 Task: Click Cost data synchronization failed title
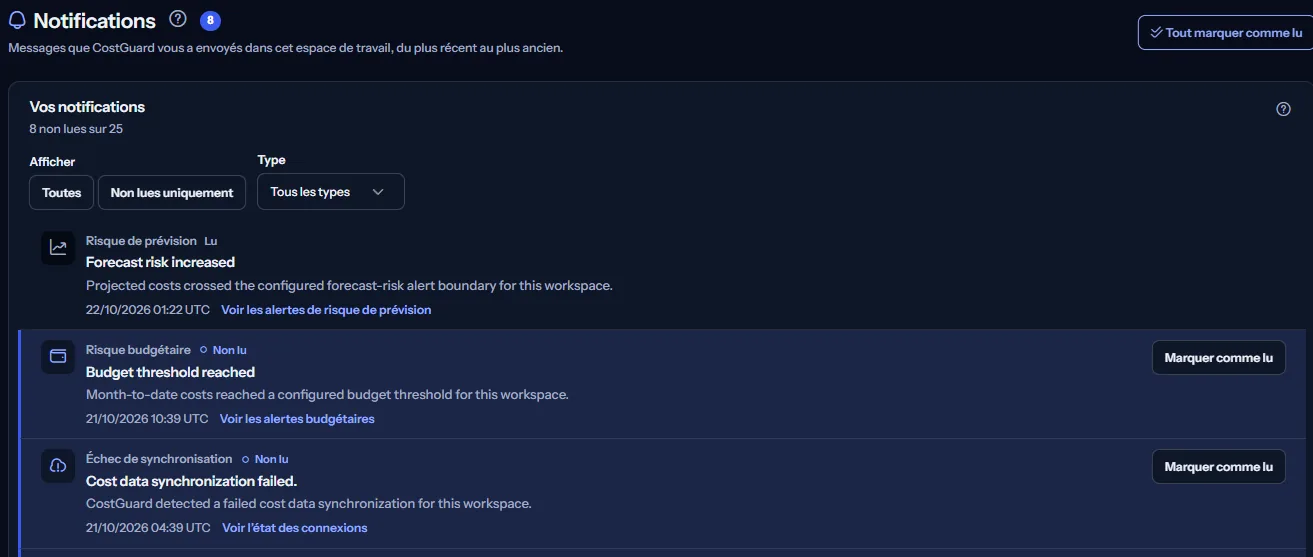[191, 481]
